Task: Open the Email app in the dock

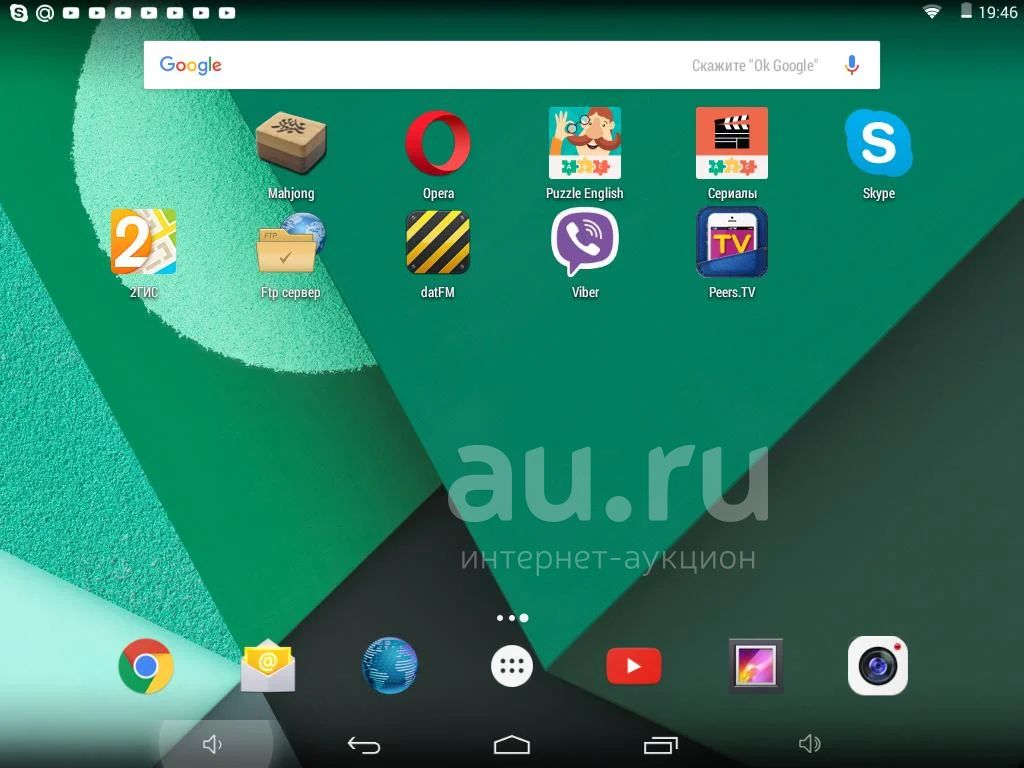Action: click(268, 666)
